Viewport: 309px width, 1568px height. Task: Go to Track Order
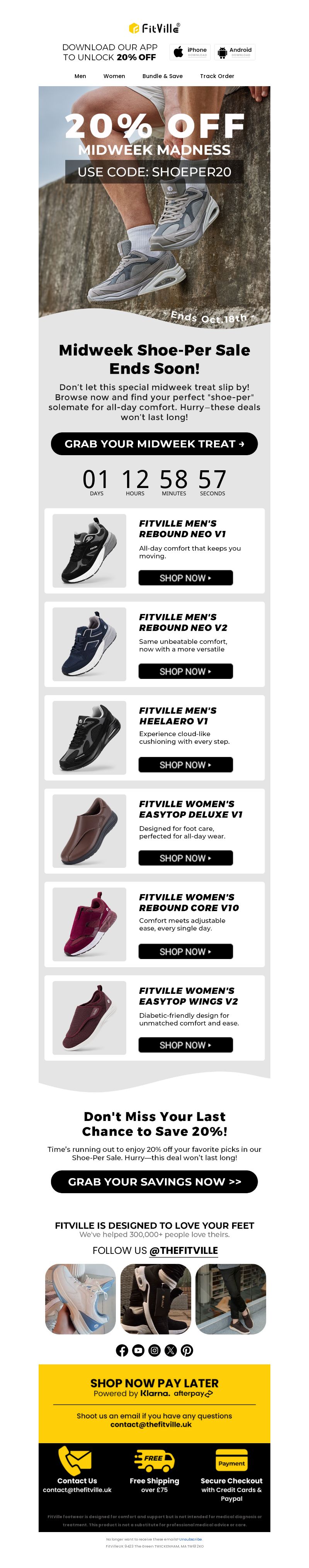pos(217,76)
